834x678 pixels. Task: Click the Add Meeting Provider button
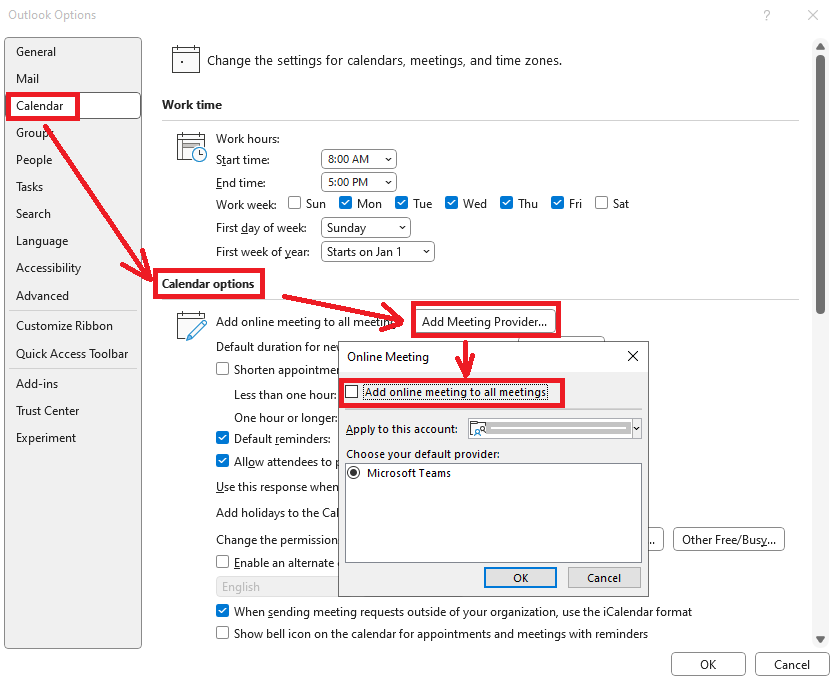tap(485, 319)
